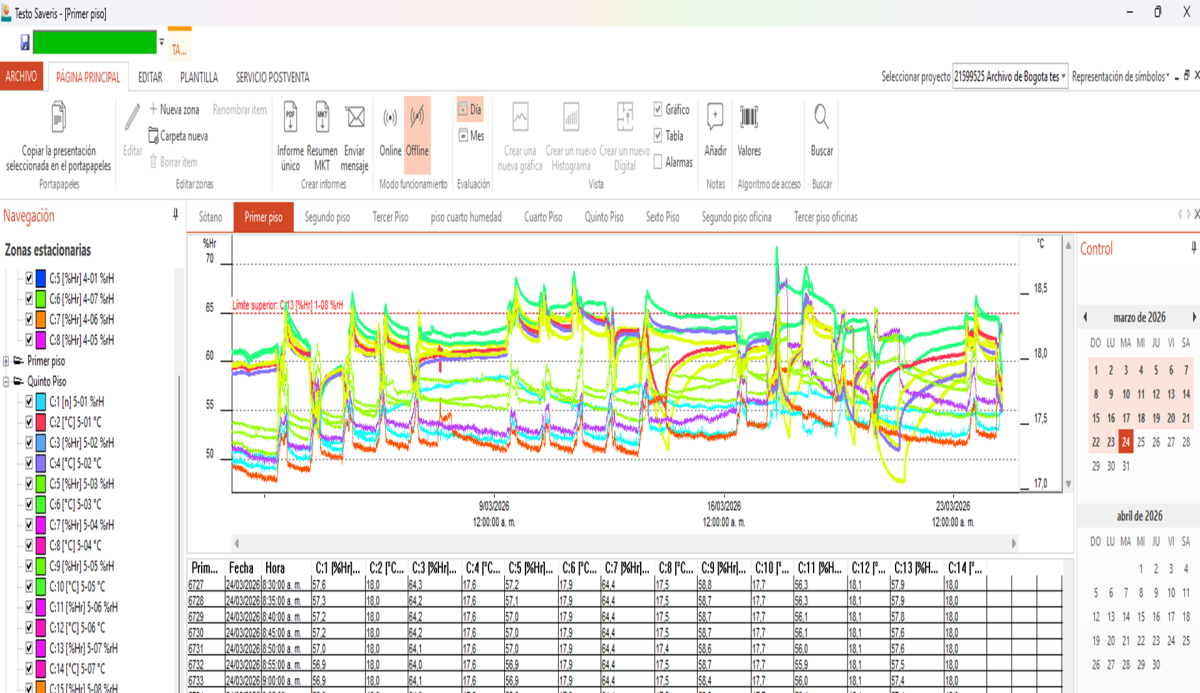Image resolution: width=1200 pixels, height=693 pixels.
Task: Uncheck the Gráfico checkbox
Action: 658,109
